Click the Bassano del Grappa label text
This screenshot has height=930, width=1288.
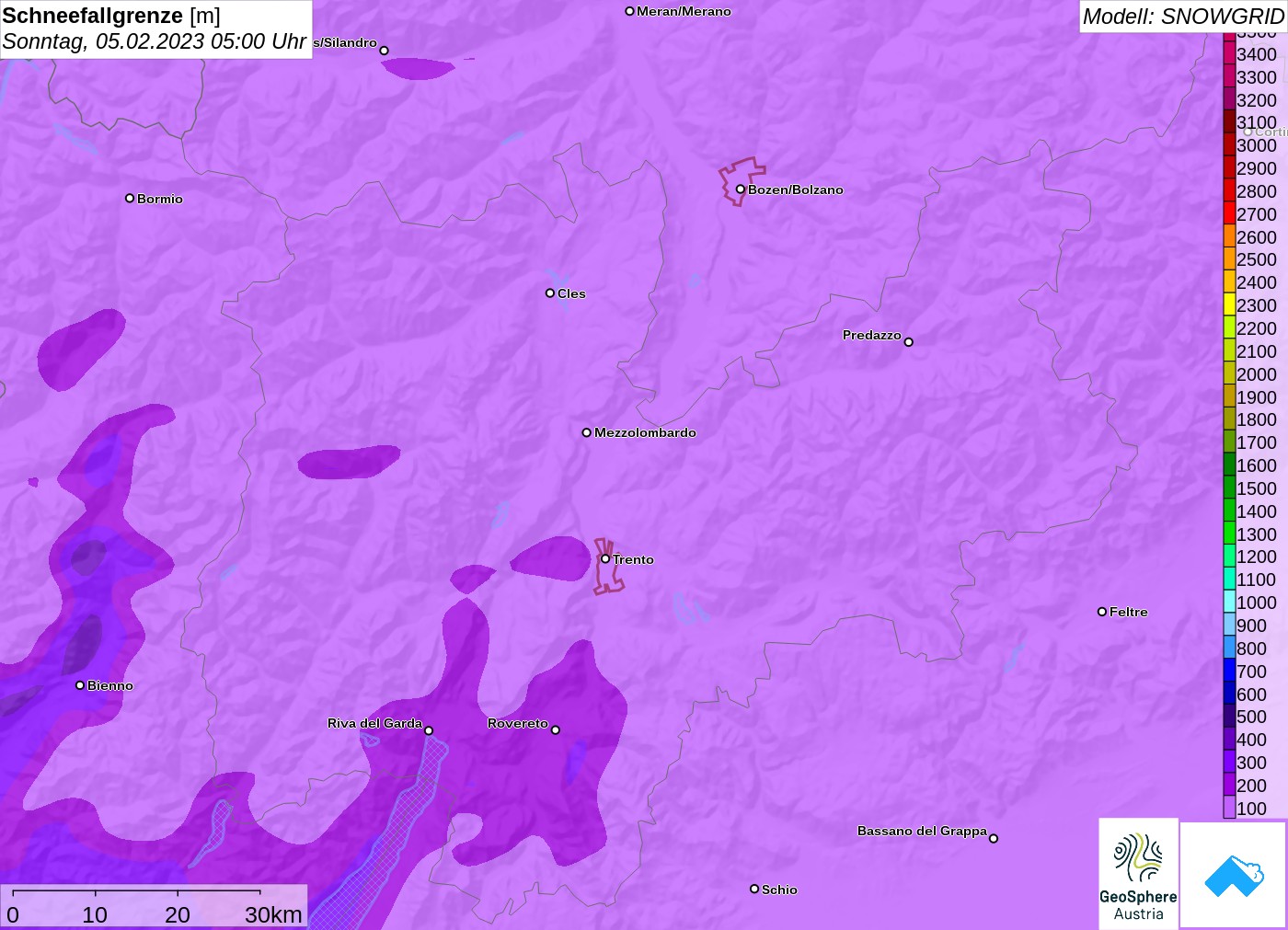pos(922,831)
